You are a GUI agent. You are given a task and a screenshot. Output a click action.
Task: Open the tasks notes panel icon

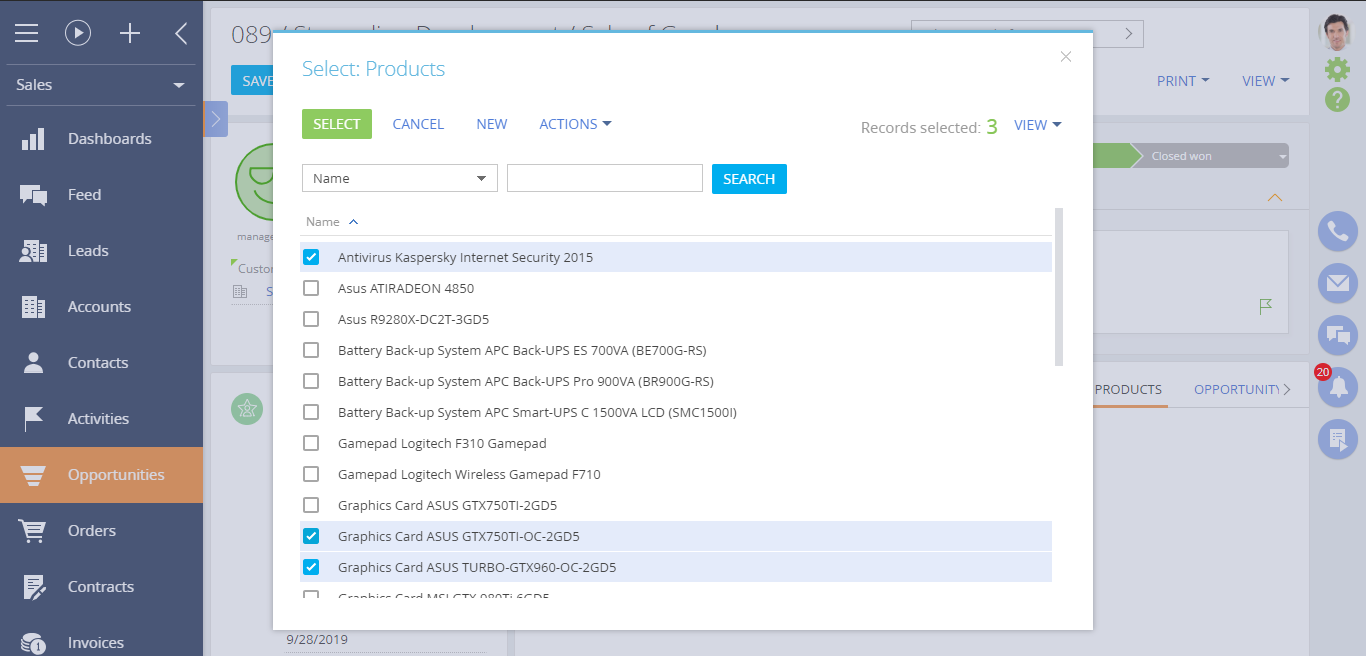[x=1337, y=439]
